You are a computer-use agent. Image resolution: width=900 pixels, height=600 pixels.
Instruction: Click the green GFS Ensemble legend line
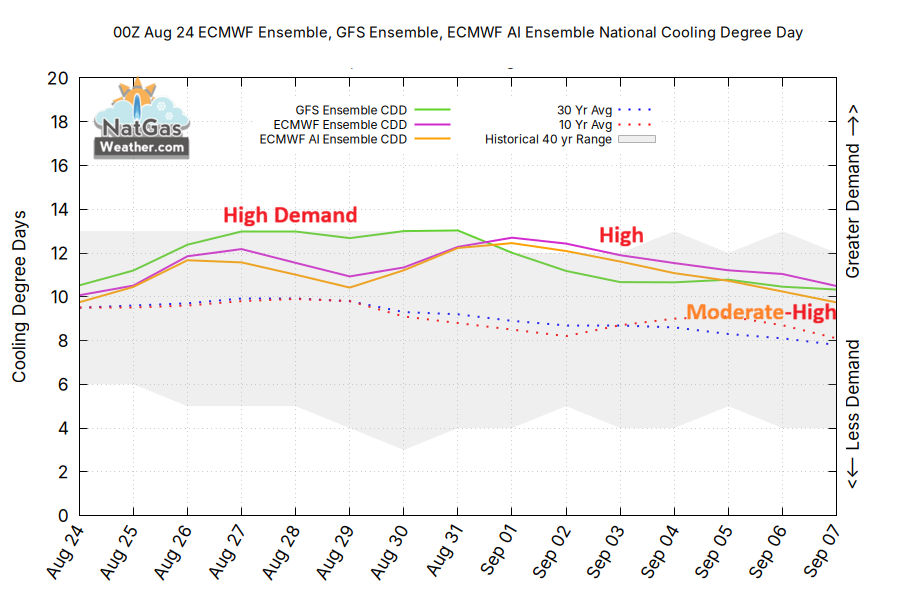(432, 109)
